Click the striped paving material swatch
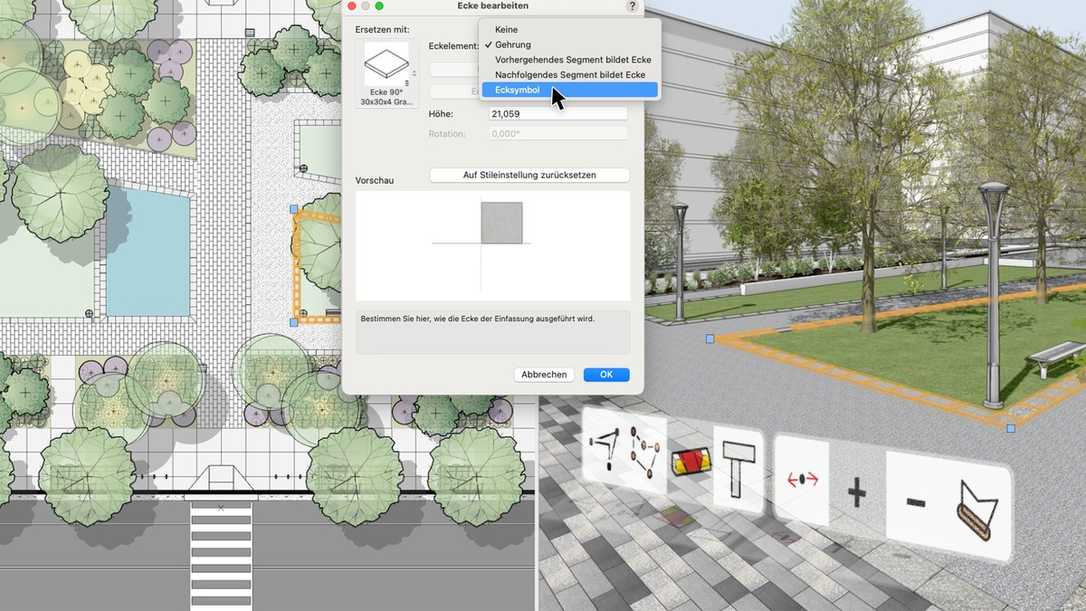The width and height of the screenshot is (1086, 611). click(691, 461)
